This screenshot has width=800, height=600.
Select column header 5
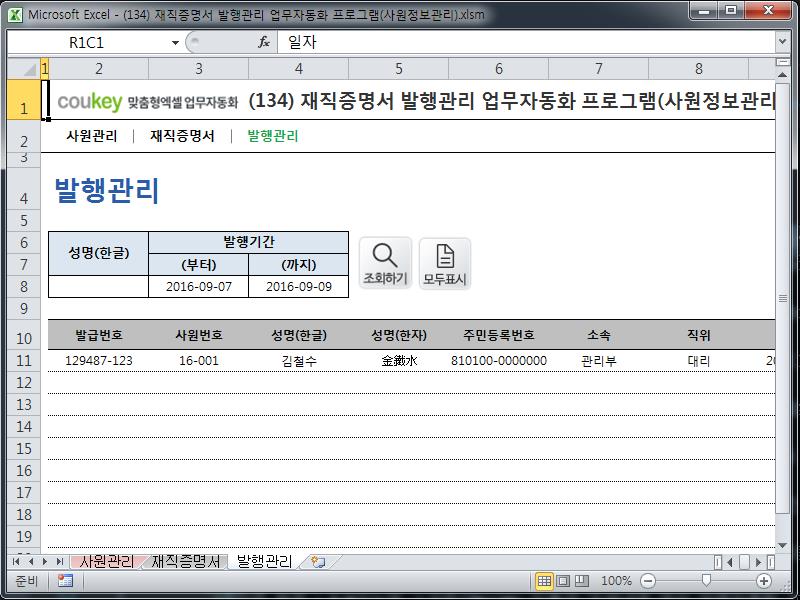coord(398,68)
